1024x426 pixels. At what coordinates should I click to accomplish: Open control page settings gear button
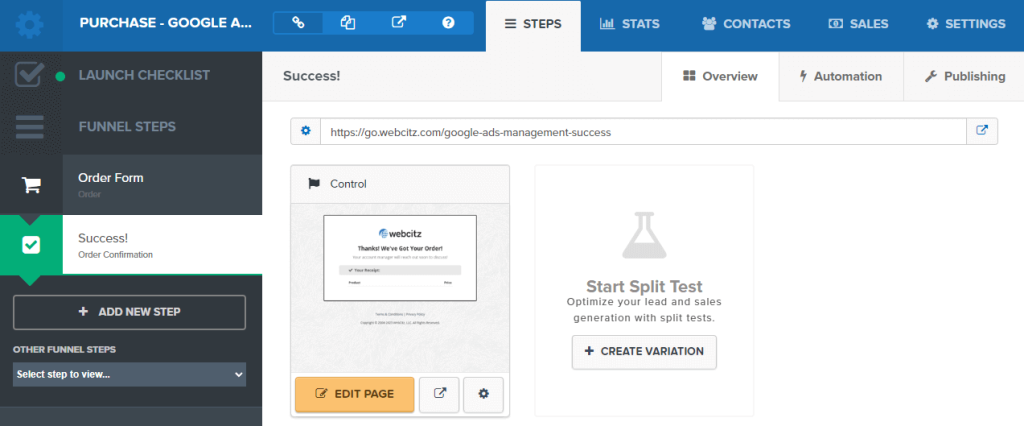tap(484, 394)
